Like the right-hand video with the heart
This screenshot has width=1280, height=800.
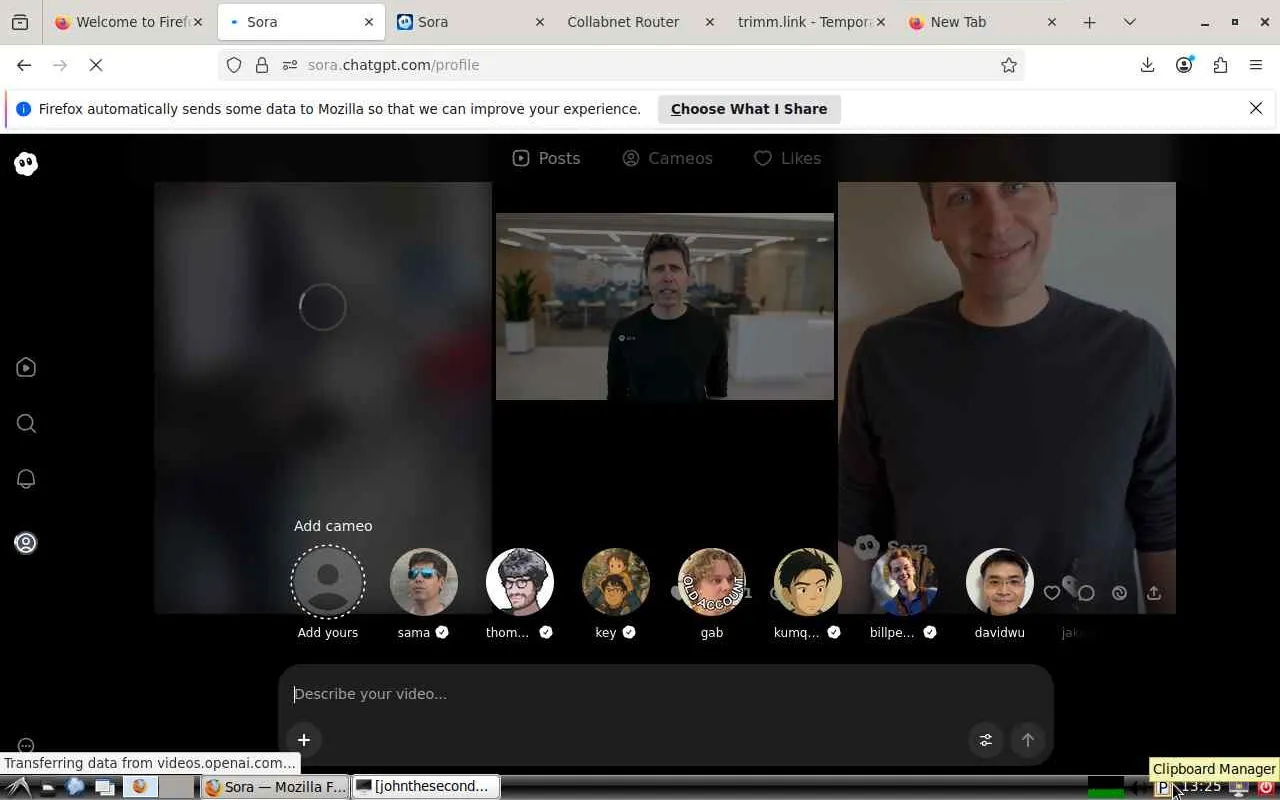coord(1052,593)
